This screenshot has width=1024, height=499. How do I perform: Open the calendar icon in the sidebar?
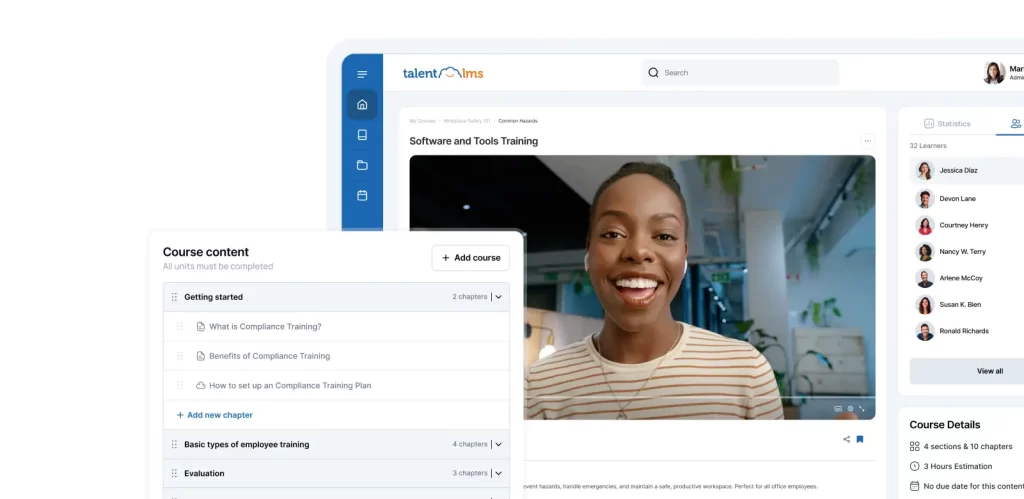(x=362, y=195)
